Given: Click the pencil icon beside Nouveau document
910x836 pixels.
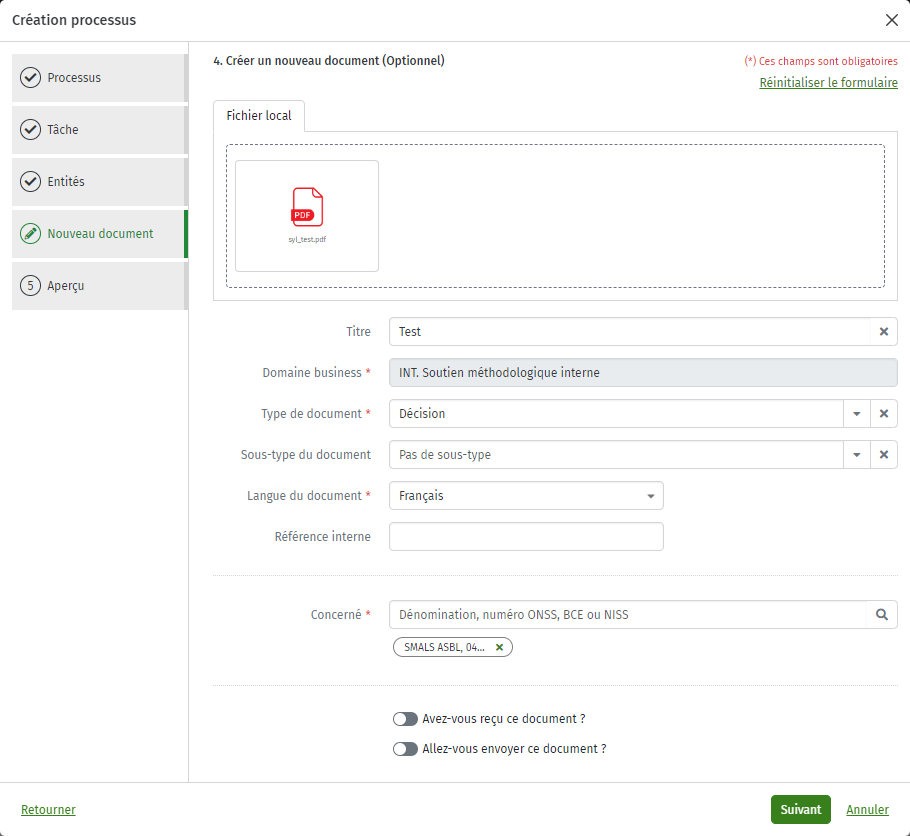Looking at the screenshot, I should coord(30,233).
